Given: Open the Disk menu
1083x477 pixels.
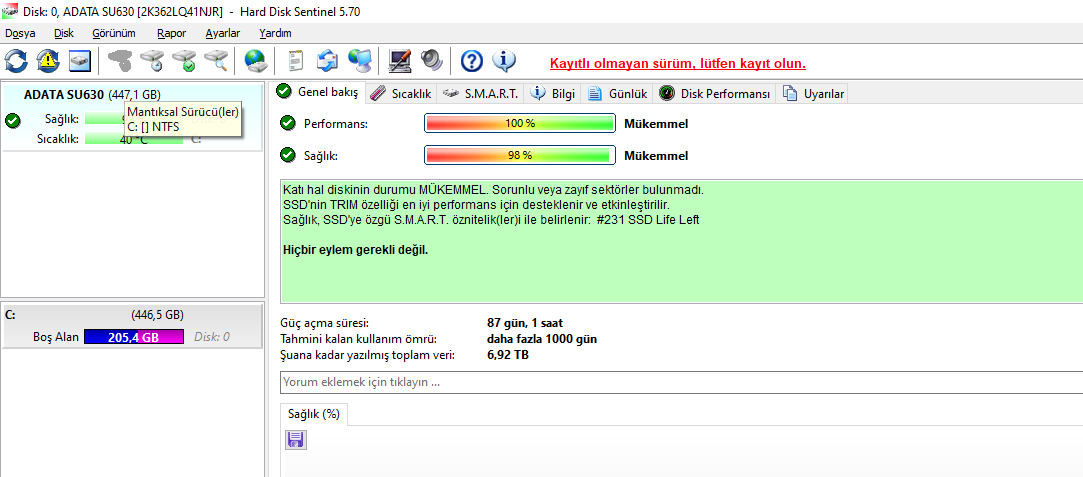Looking at the screenshot, I should 64,33.
